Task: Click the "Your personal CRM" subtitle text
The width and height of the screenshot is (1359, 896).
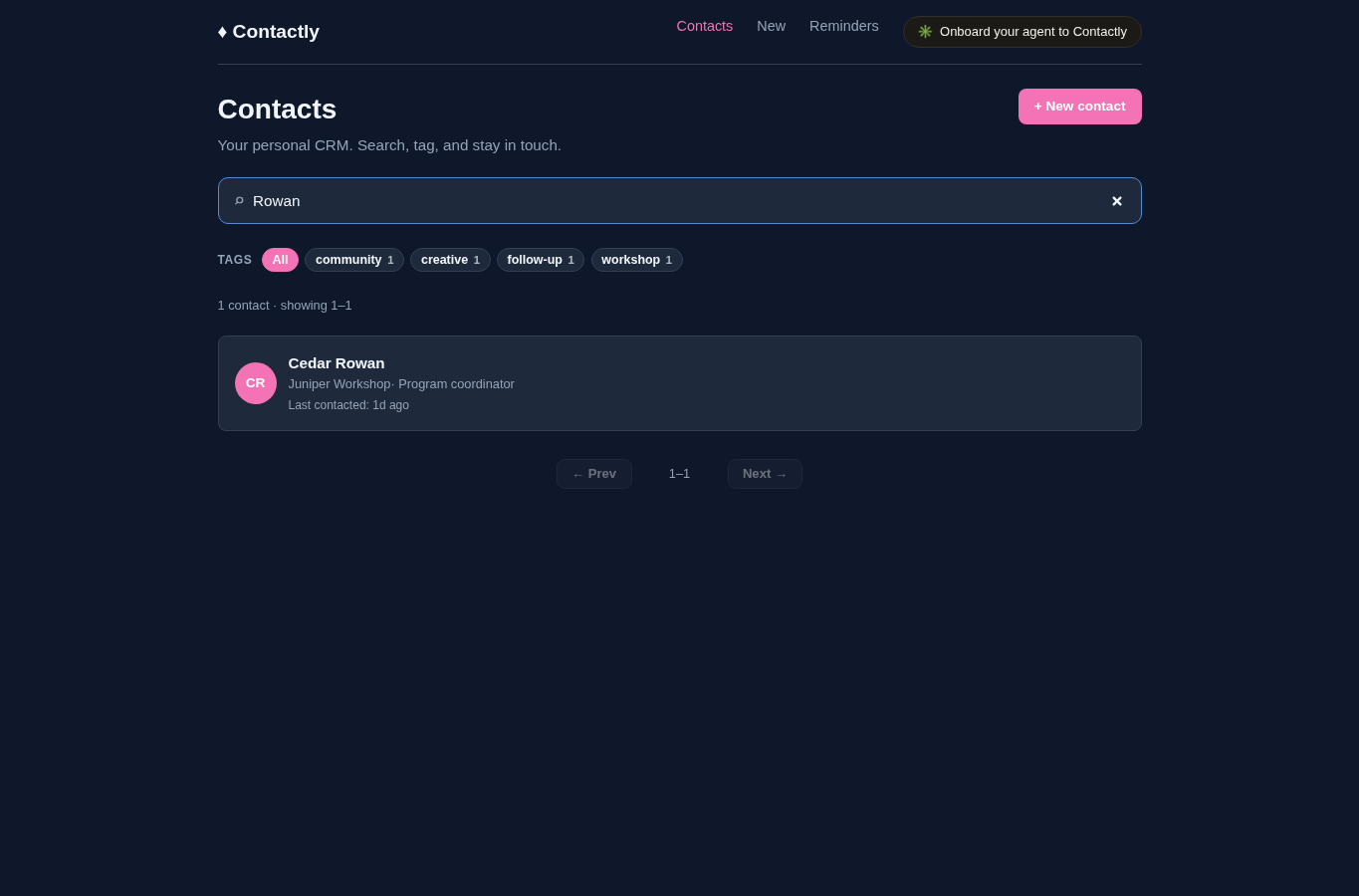Action: pyautogui.click(x=389, y=145)
